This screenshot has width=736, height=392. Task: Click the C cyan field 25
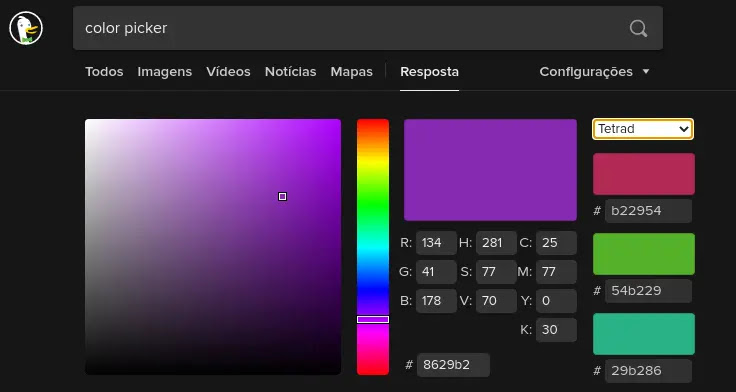(556, 243)
